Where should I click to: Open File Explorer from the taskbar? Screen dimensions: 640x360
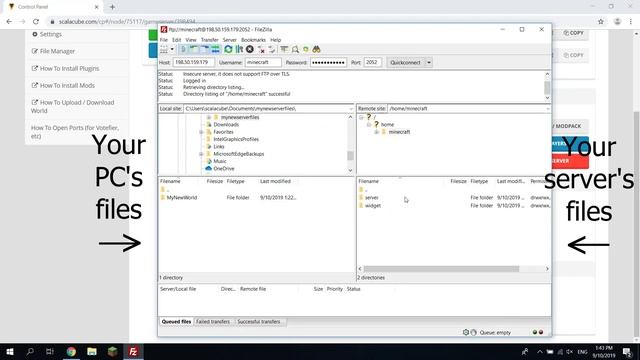92,351
